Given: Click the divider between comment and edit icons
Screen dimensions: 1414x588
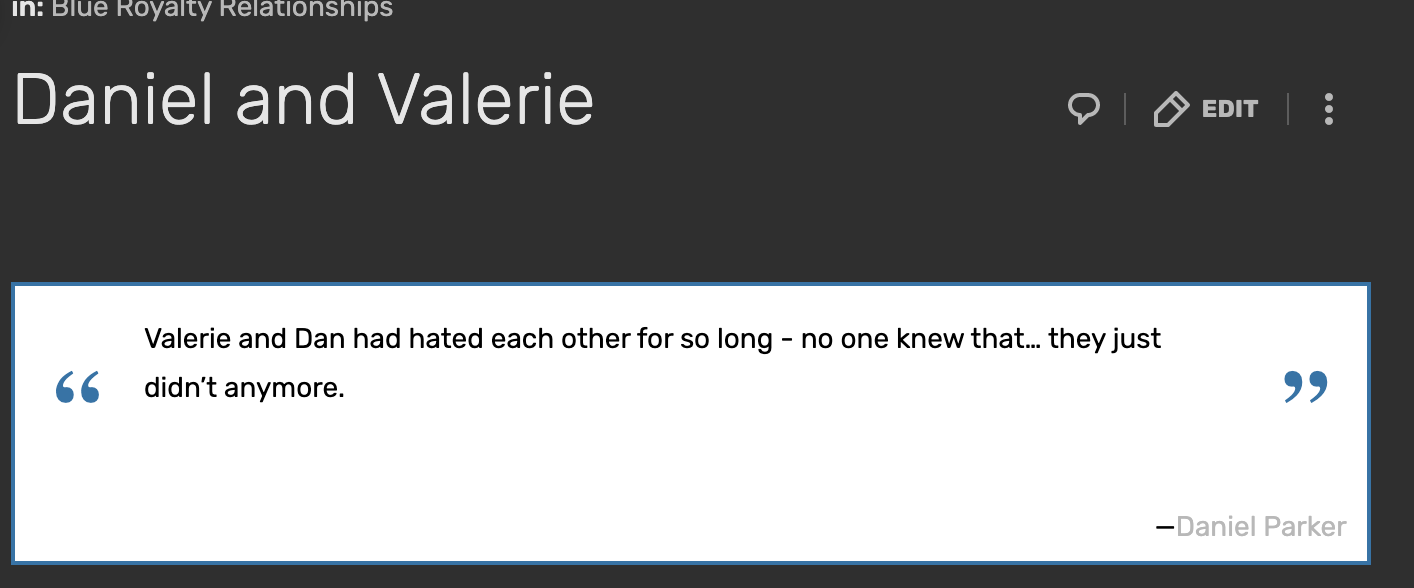Looking at the screenshot, I should click(x=1126, y=109).
